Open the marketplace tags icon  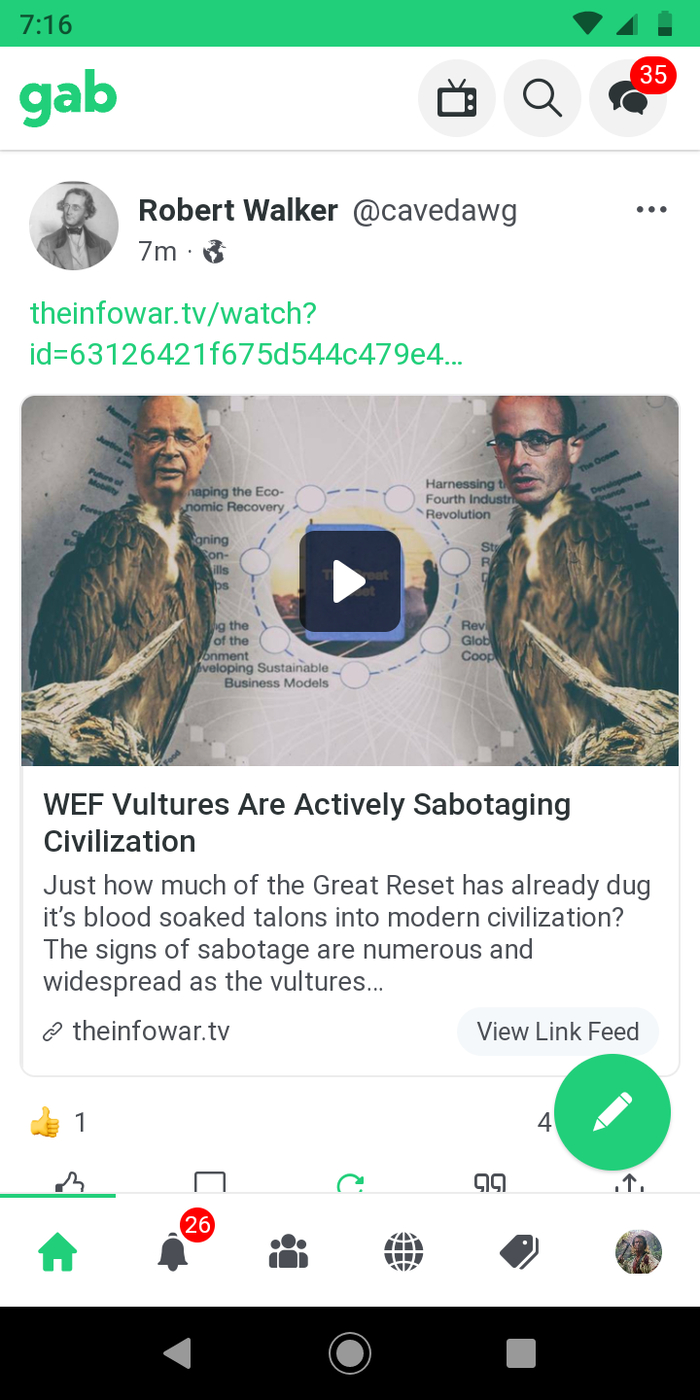coord(519,1251)
